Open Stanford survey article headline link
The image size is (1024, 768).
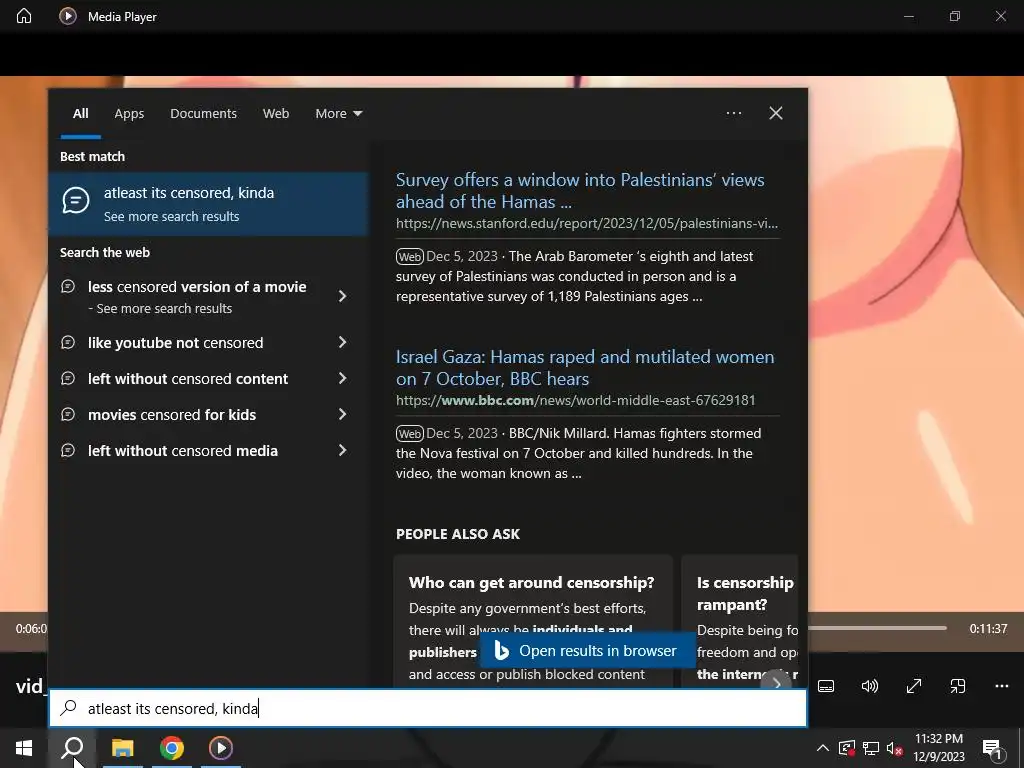pyautogui.click(x=580, y=191)
